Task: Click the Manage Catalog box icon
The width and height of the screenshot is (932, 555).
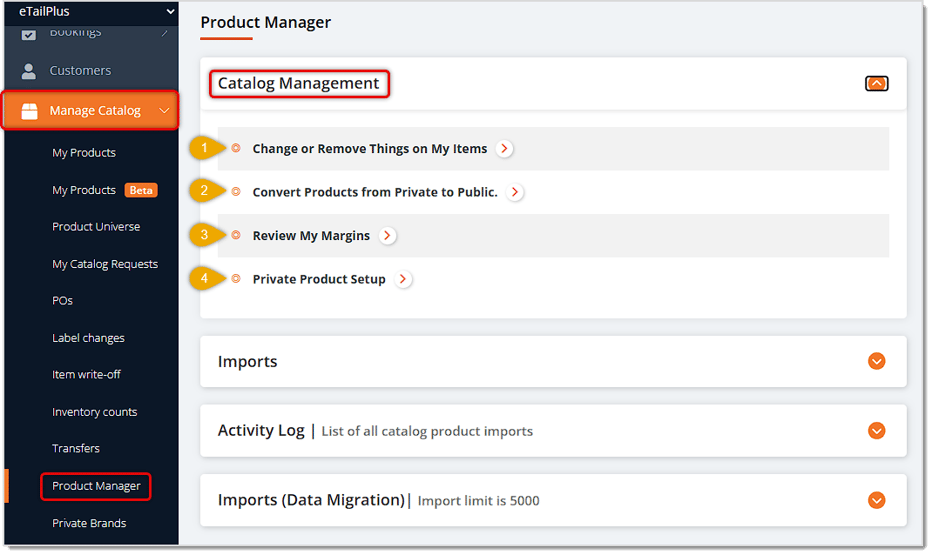Action: [29, 111]
